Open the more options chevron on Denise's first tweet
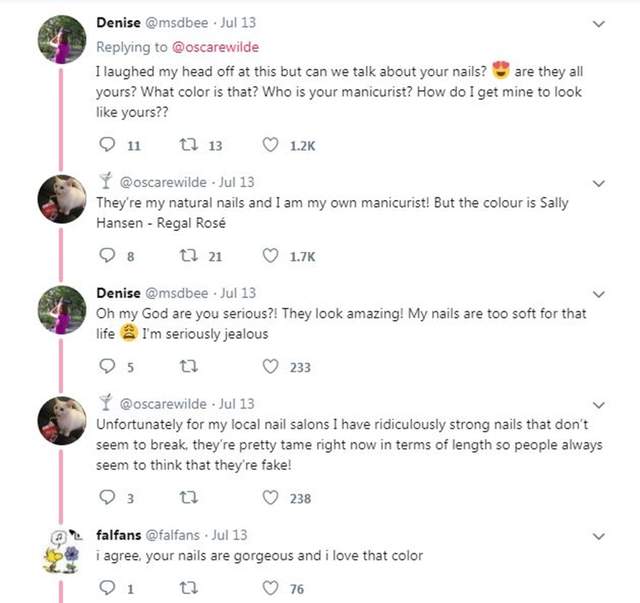640x603 pixels. [x=599, y=23]
